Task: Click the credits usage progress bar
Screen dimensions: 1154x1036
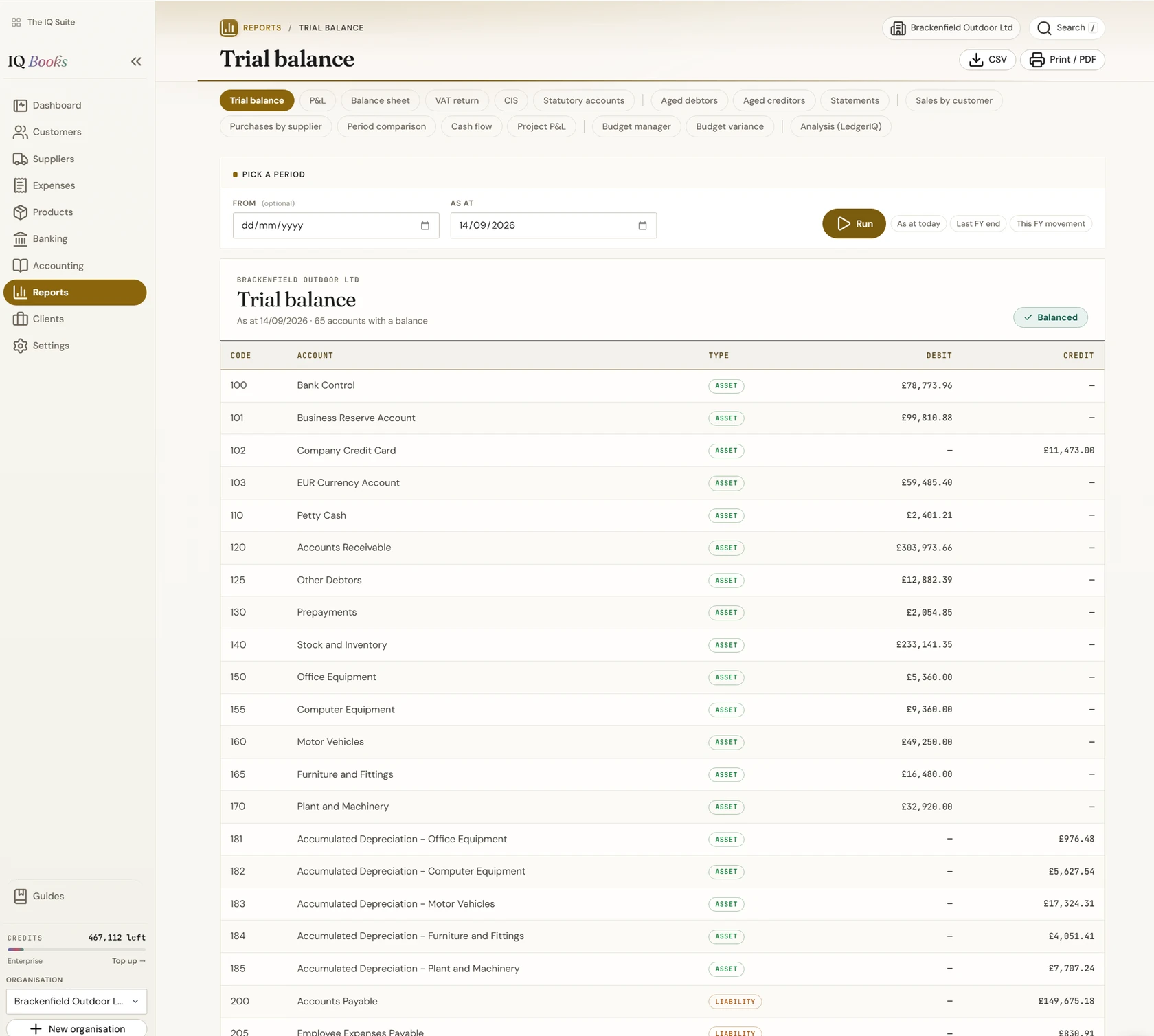Action: pos(76,949)
